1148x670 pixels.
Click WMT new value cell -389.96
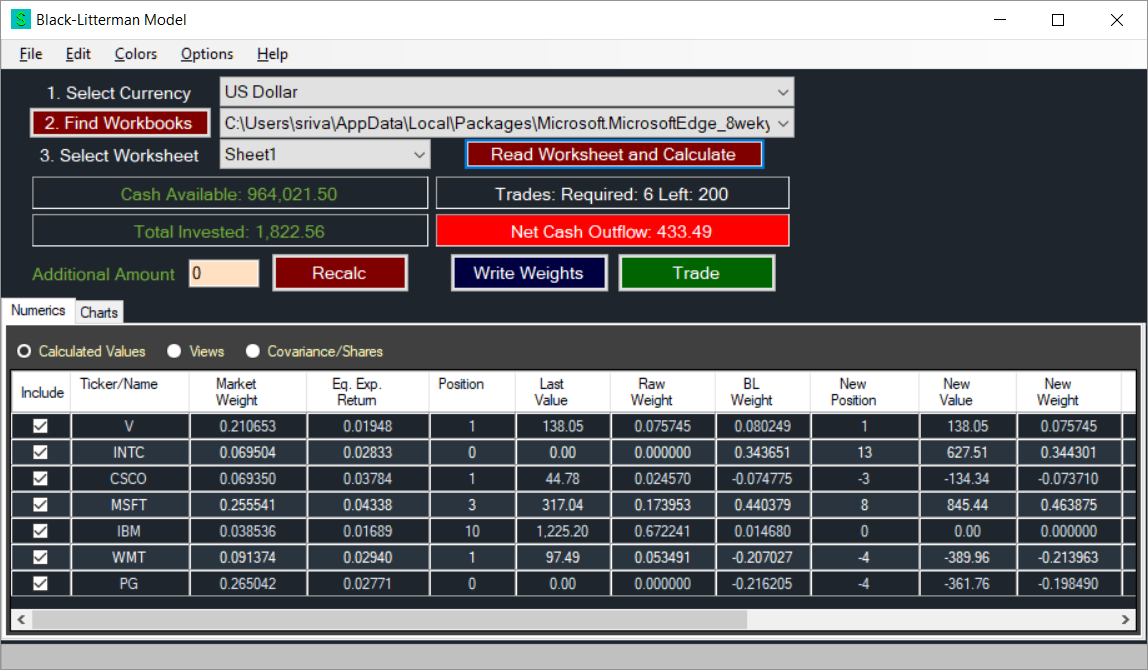(968, 558)
